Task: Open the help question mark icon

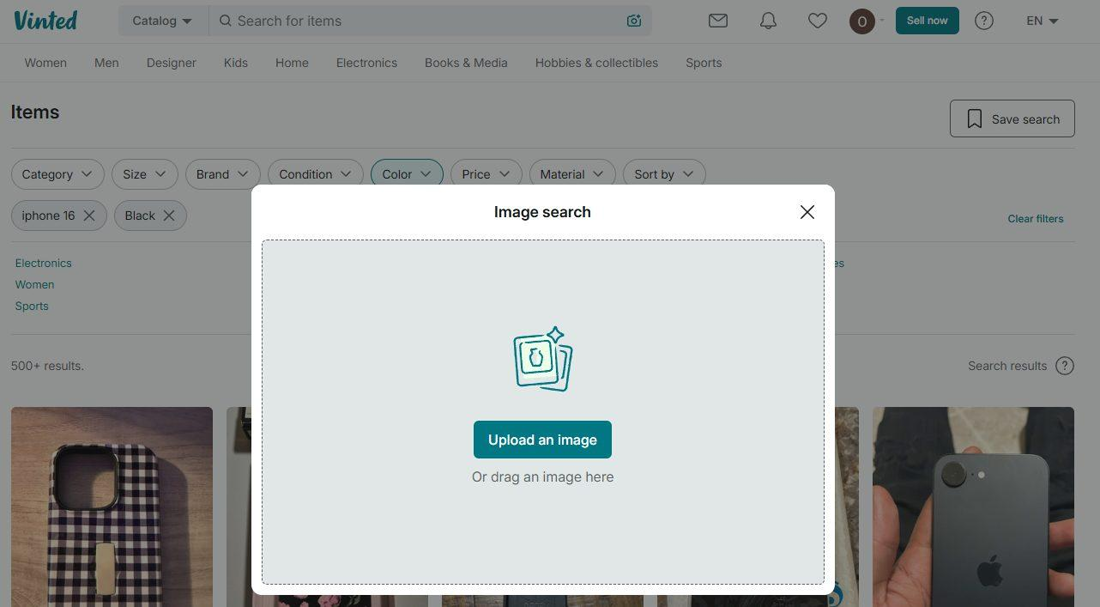Action: click(x=984, y=21)
